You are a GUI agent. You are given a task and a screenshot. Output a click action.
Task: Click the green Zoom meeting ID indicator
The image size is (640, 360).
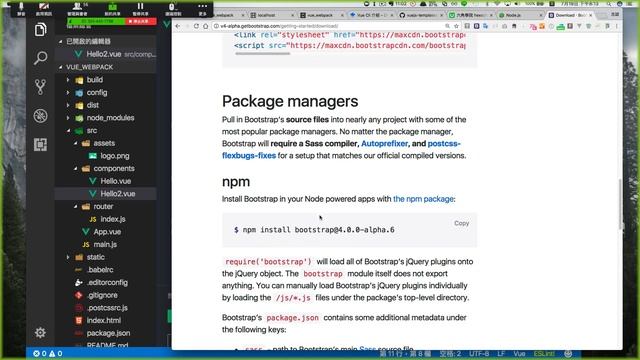click(96, 21)
